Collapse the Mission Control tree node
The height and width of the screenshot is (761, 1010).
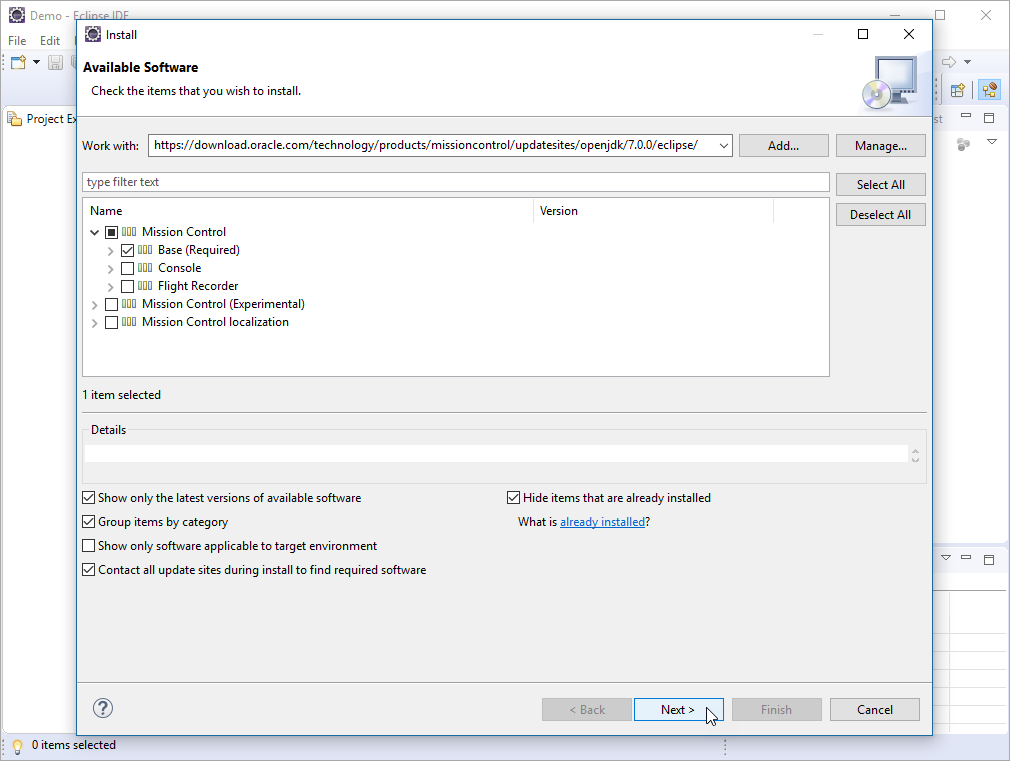[x=95, y=232]
